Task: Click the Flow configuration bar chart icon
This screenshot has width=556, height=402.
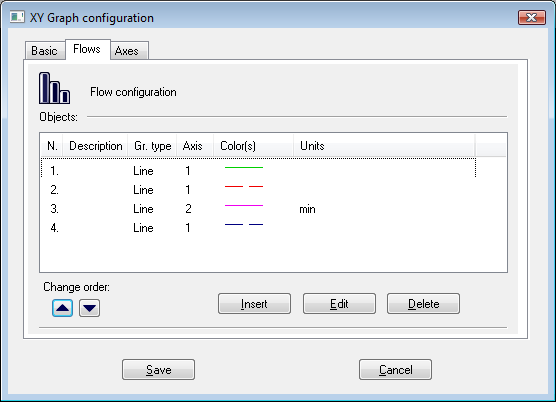Action: (x=54, y=88)
